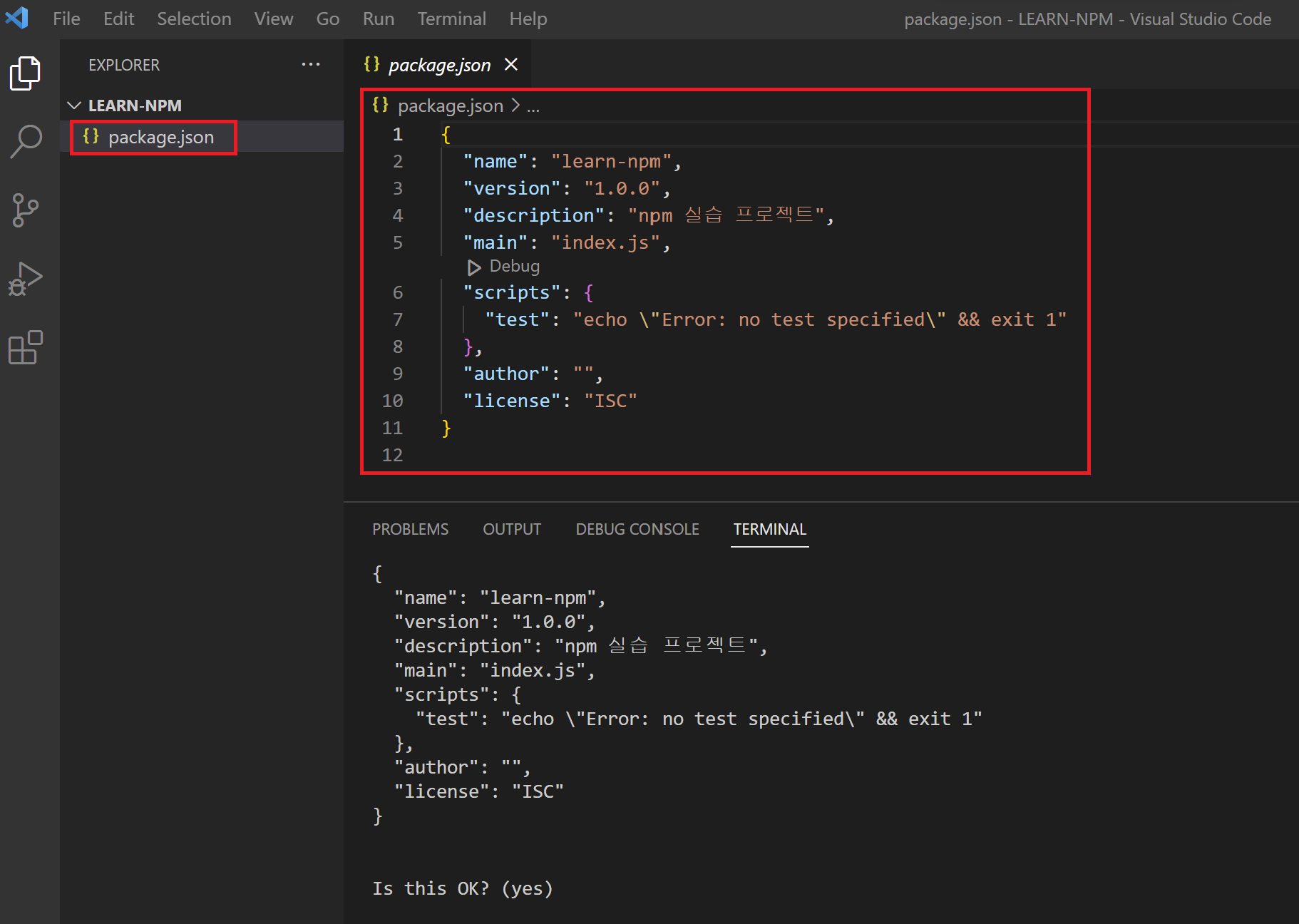Click the "scripts" line in terminal output

tap(458, 694)
